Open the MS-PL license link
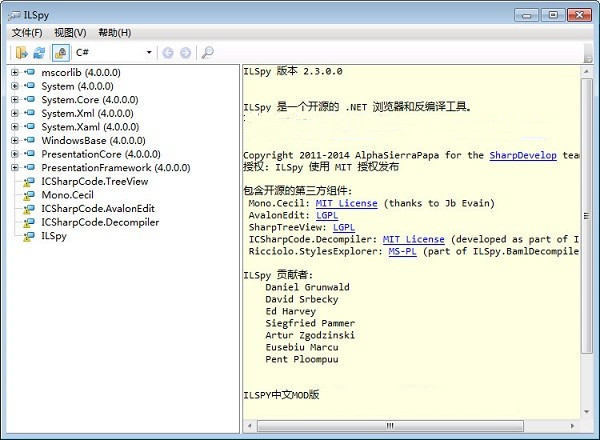 403,251
